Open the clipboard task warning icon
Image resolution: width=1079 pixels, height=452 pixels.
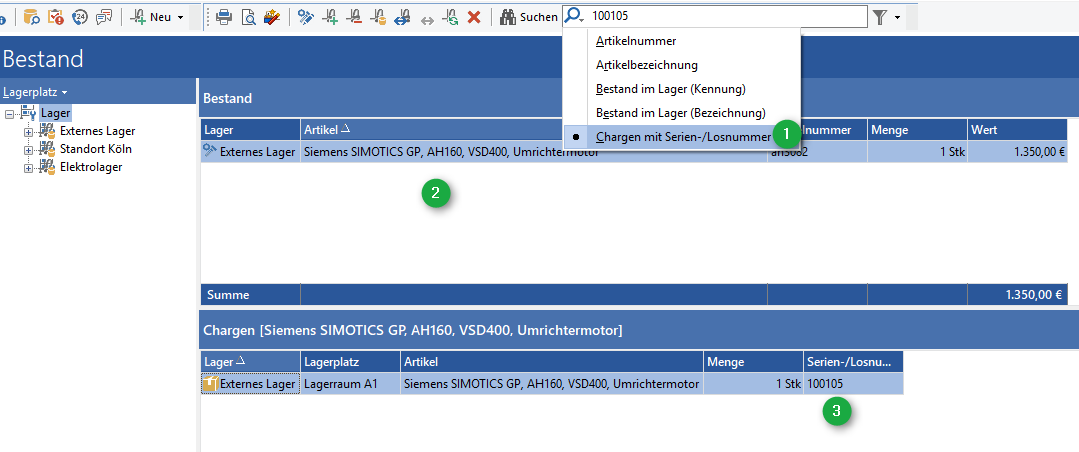pyautogui.click(x=56, y=17)
